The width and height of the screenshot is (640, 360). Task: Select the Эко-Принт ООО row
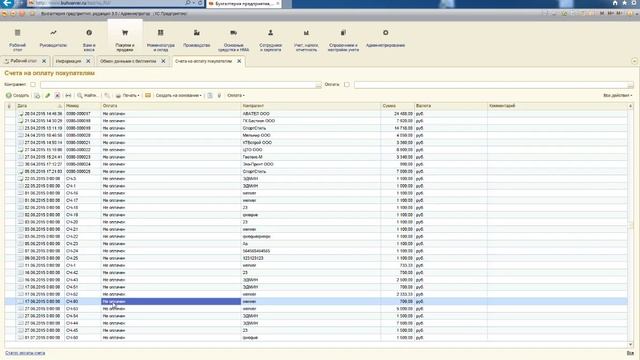coord(316,164)
